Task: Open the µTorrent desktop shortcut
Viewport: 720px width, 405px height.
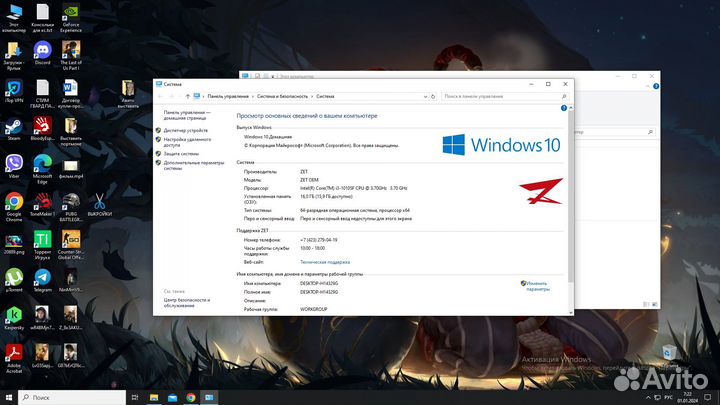Action: pyautogui.click(x=14, y=281)
